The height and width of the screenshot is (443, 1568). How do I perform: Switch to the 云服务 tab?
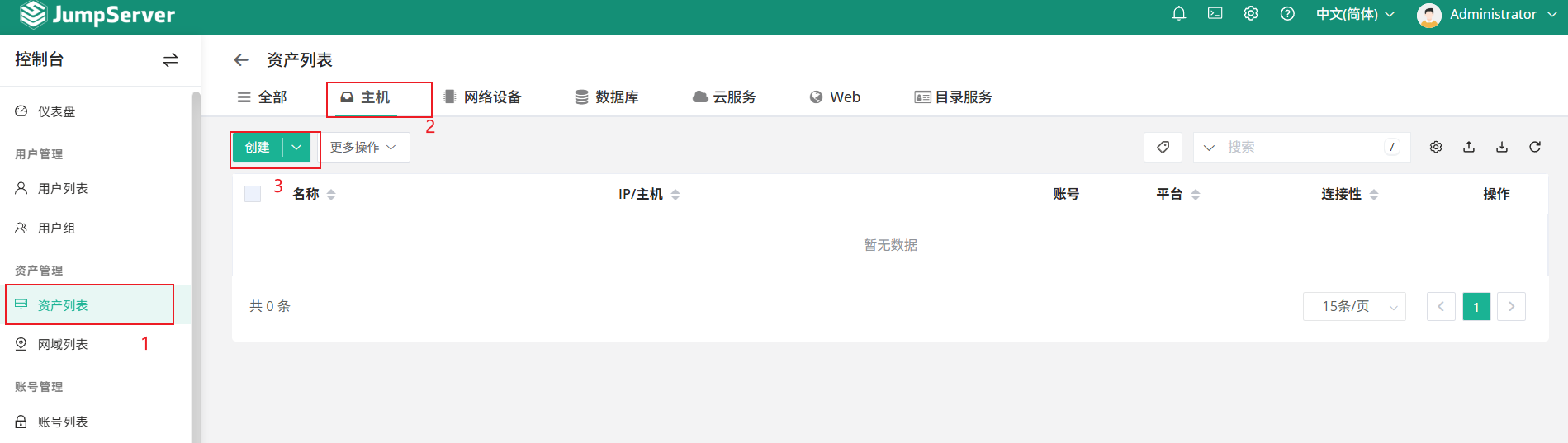tap(724, 97)
